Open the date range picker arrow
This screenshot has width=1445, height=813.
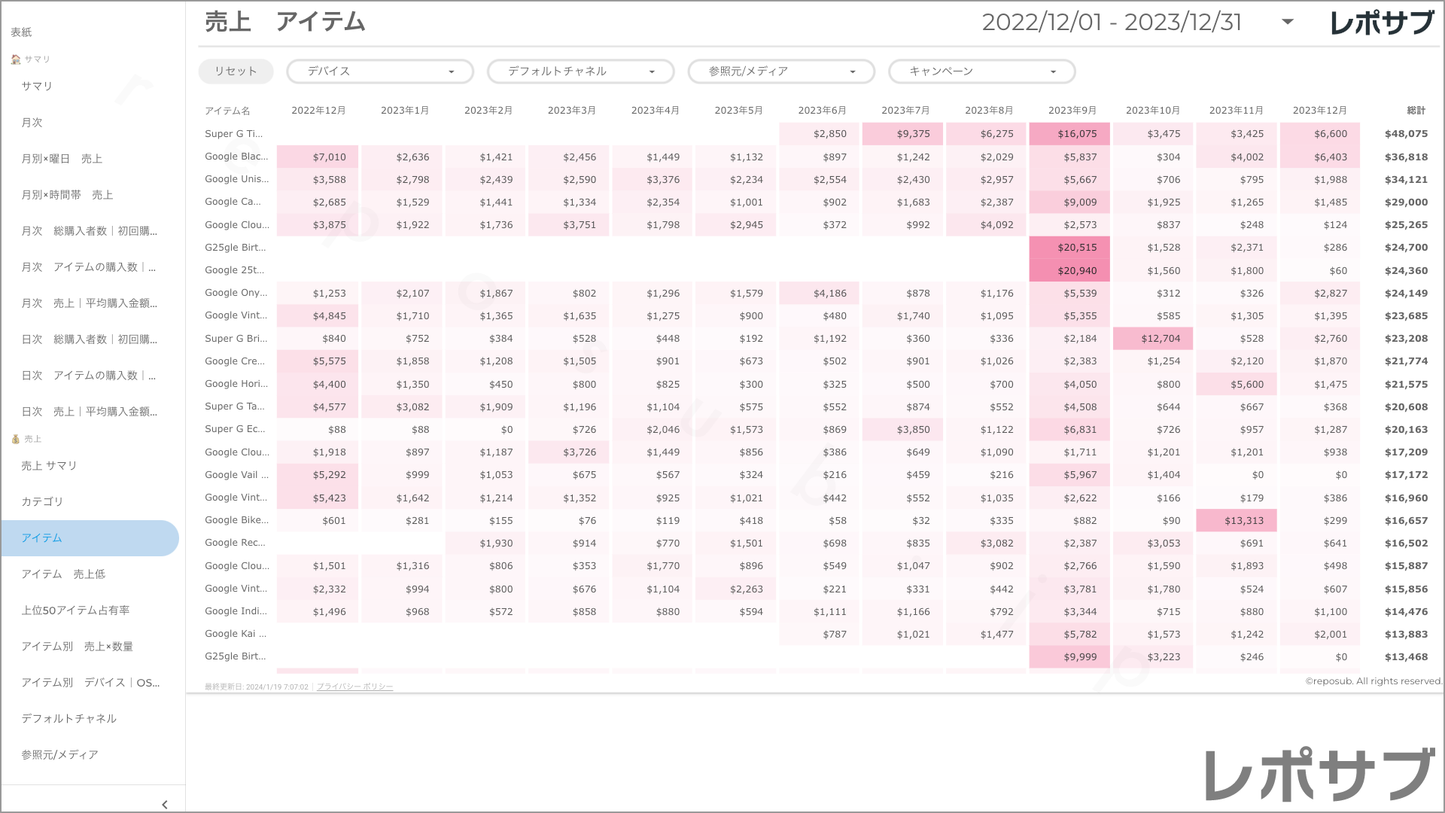(1287, 22)
